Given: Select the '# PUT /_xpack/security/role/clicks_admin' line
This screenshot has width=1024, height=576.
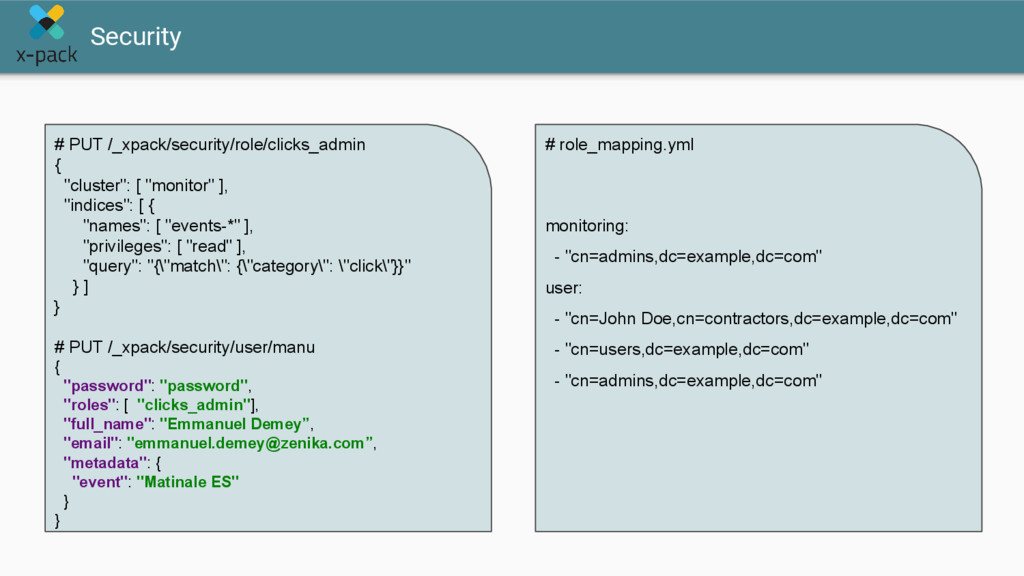Looking at the screenshot, I should pos(210,144).
